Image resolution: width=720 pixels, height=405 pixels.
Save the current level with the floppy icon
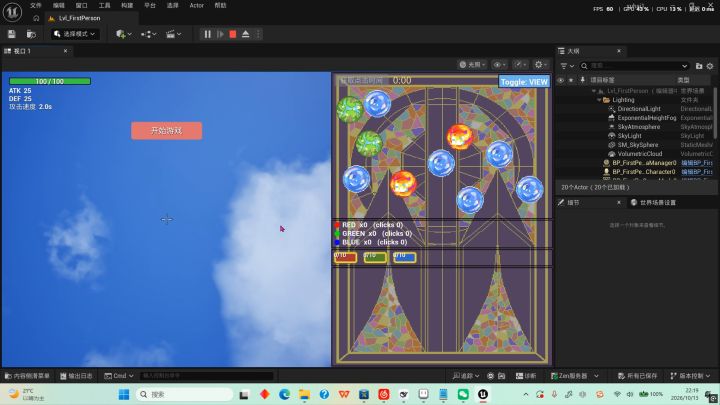11,34
